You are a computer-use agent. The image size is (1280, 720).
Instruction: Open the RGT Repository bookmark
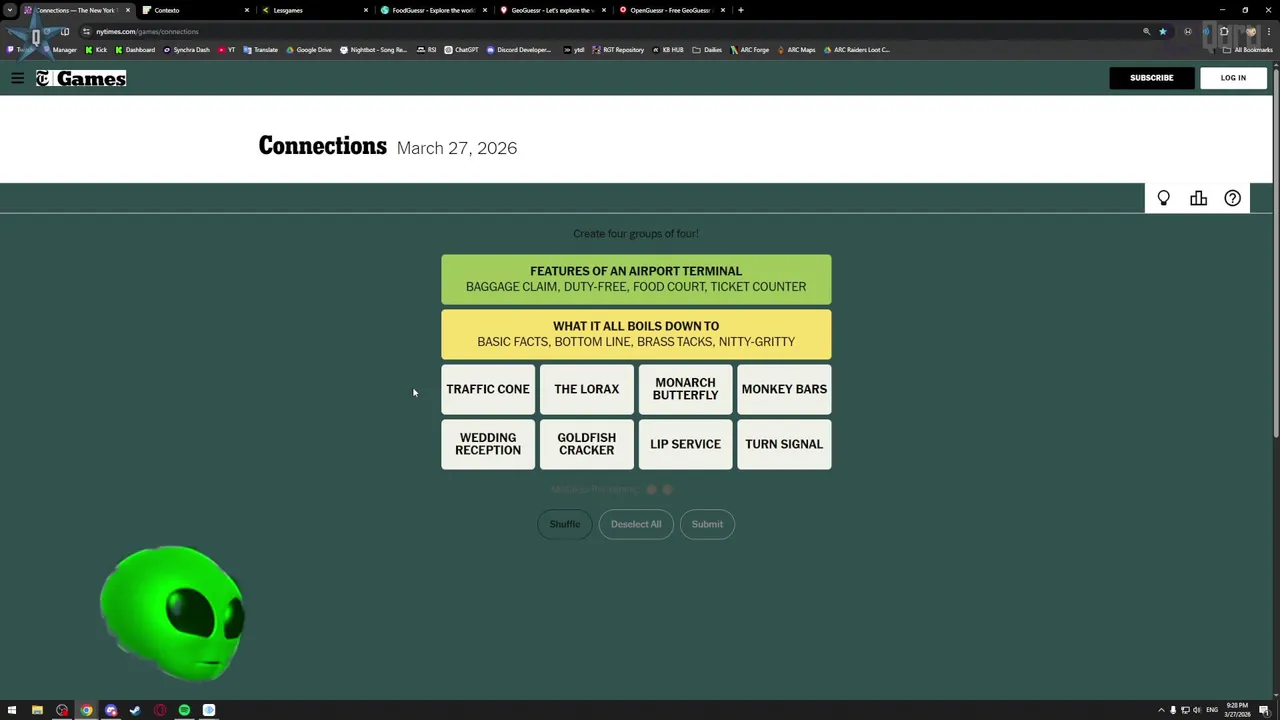click(618, 49)
